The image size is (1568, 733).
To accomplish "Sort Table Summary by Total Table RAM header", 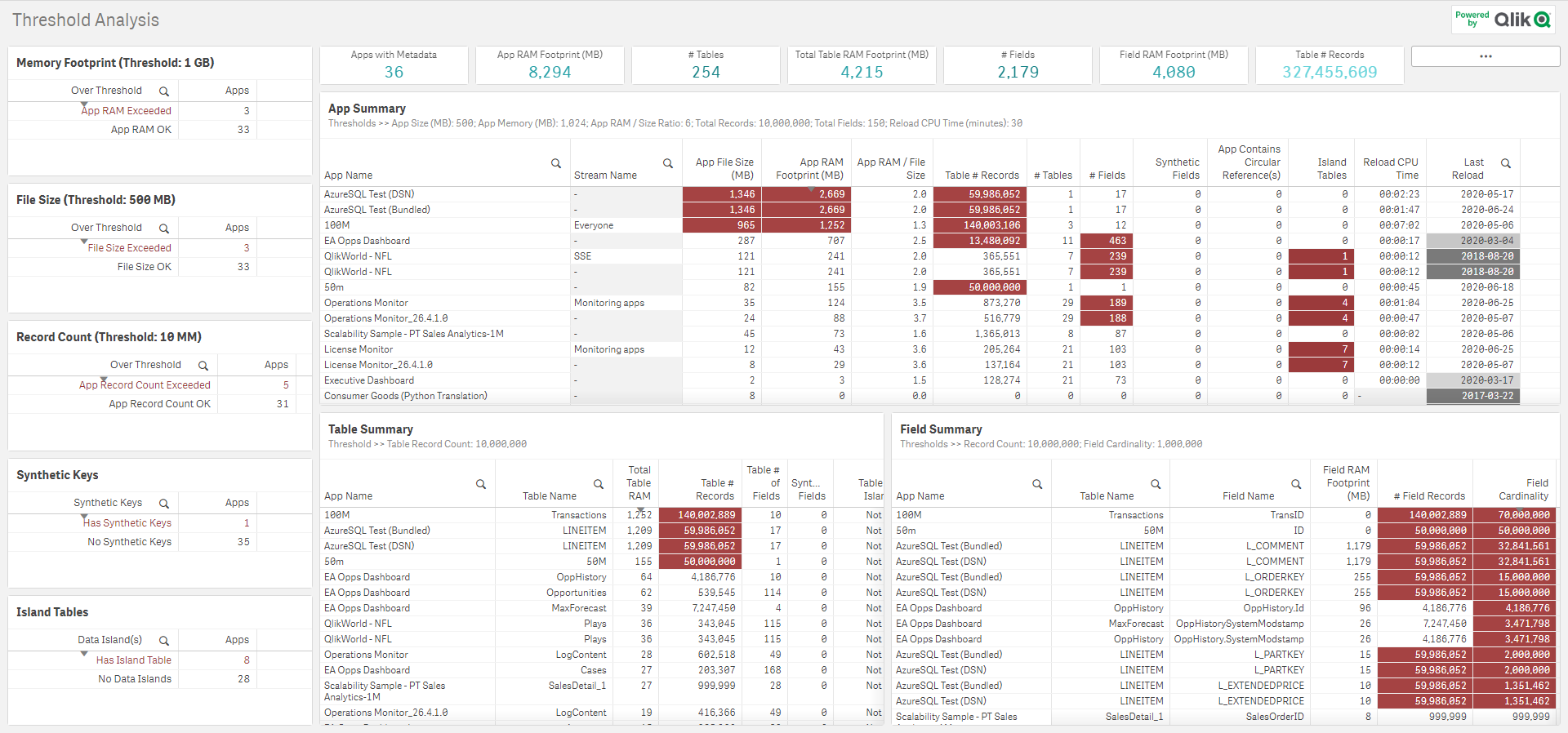I will click(x=639, y=482).
